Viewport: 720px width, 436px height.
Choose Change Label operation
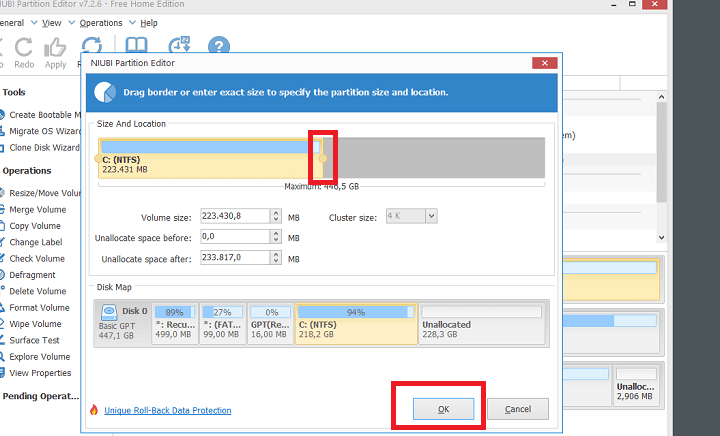pos(36,242)
